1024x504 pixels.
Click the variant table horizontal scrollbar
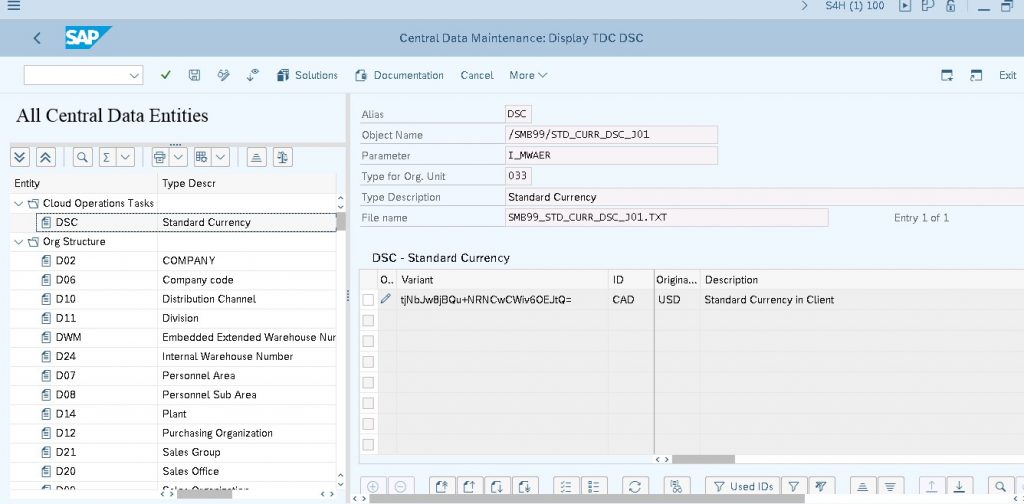coord(703,460)
